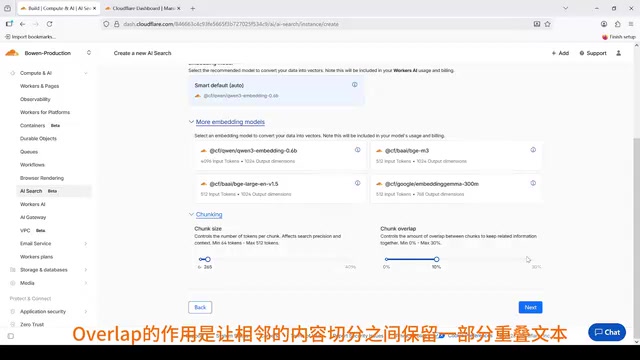
Task: Open Workers AI in the sidebar
Action: [x=33, y=204]
